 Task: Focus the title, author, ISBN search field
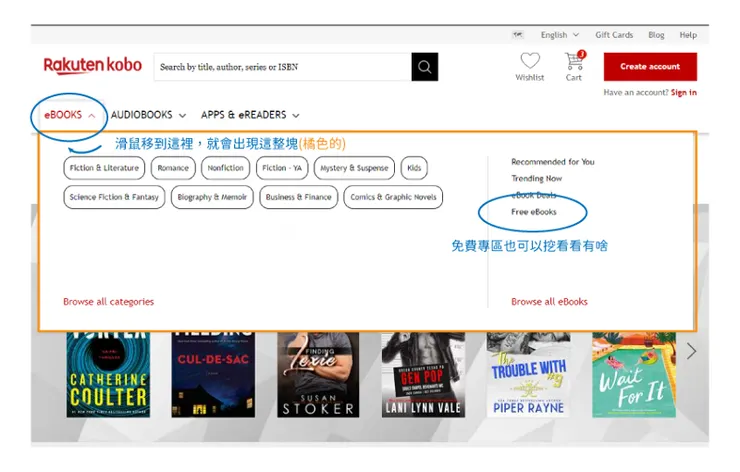coord(282,67)
